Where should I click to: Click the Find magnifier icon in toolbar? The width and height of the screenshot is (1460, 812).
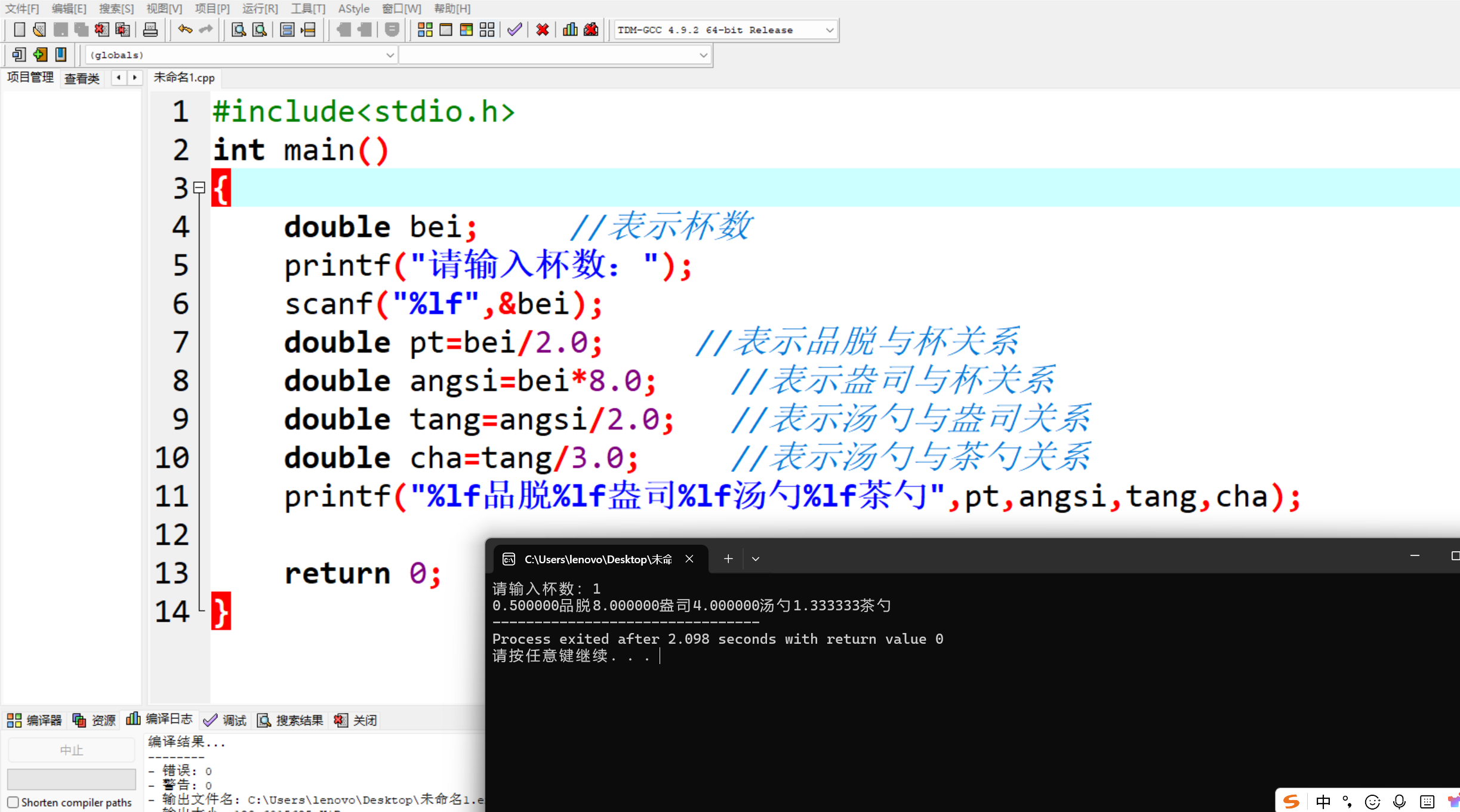[x=239, y=30]
